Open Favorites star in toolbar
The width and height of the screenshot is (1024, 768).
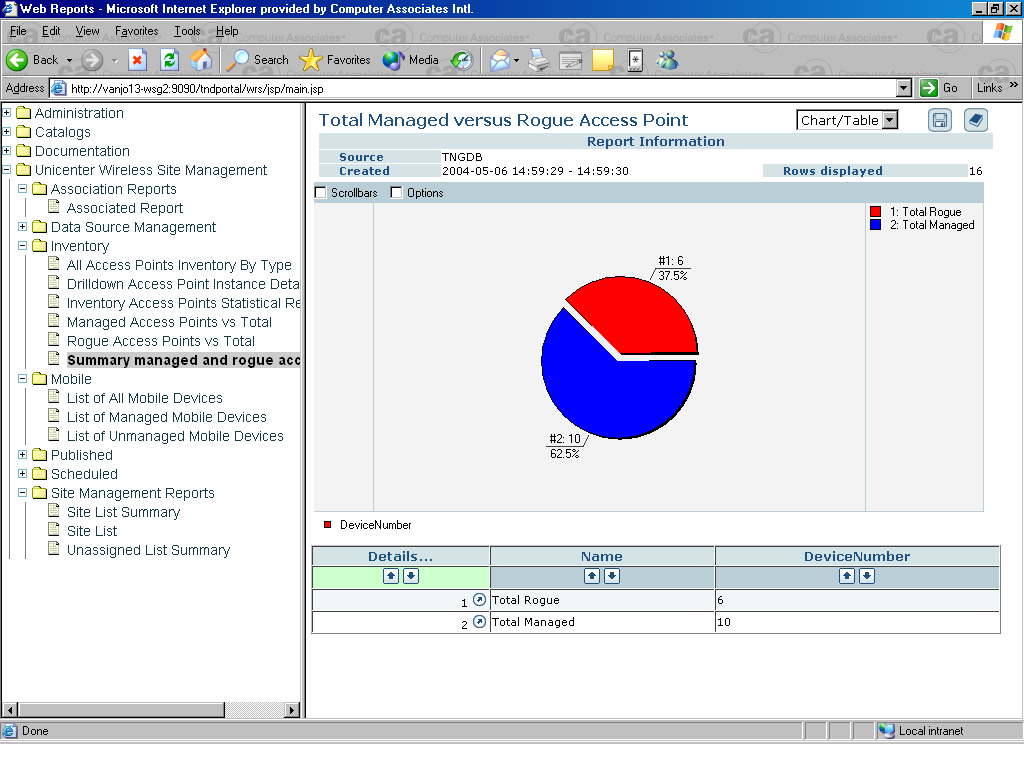[x=335, y=60]
